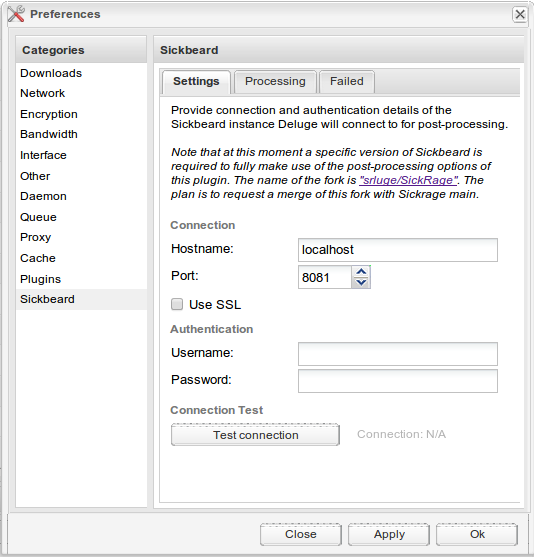Go to the Interface category
This screenshot has width=534, height=557.
[81, 155]
